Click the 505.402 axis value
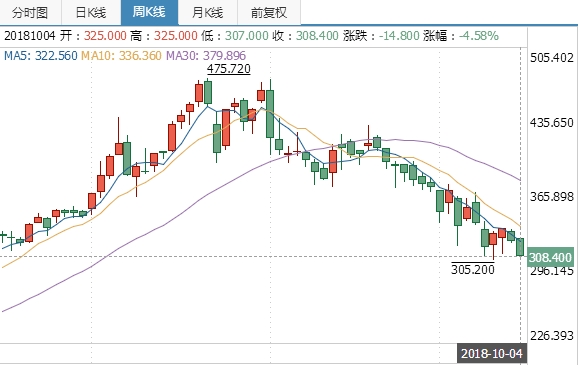The image size is (581, 365). [x=552, y=57]
